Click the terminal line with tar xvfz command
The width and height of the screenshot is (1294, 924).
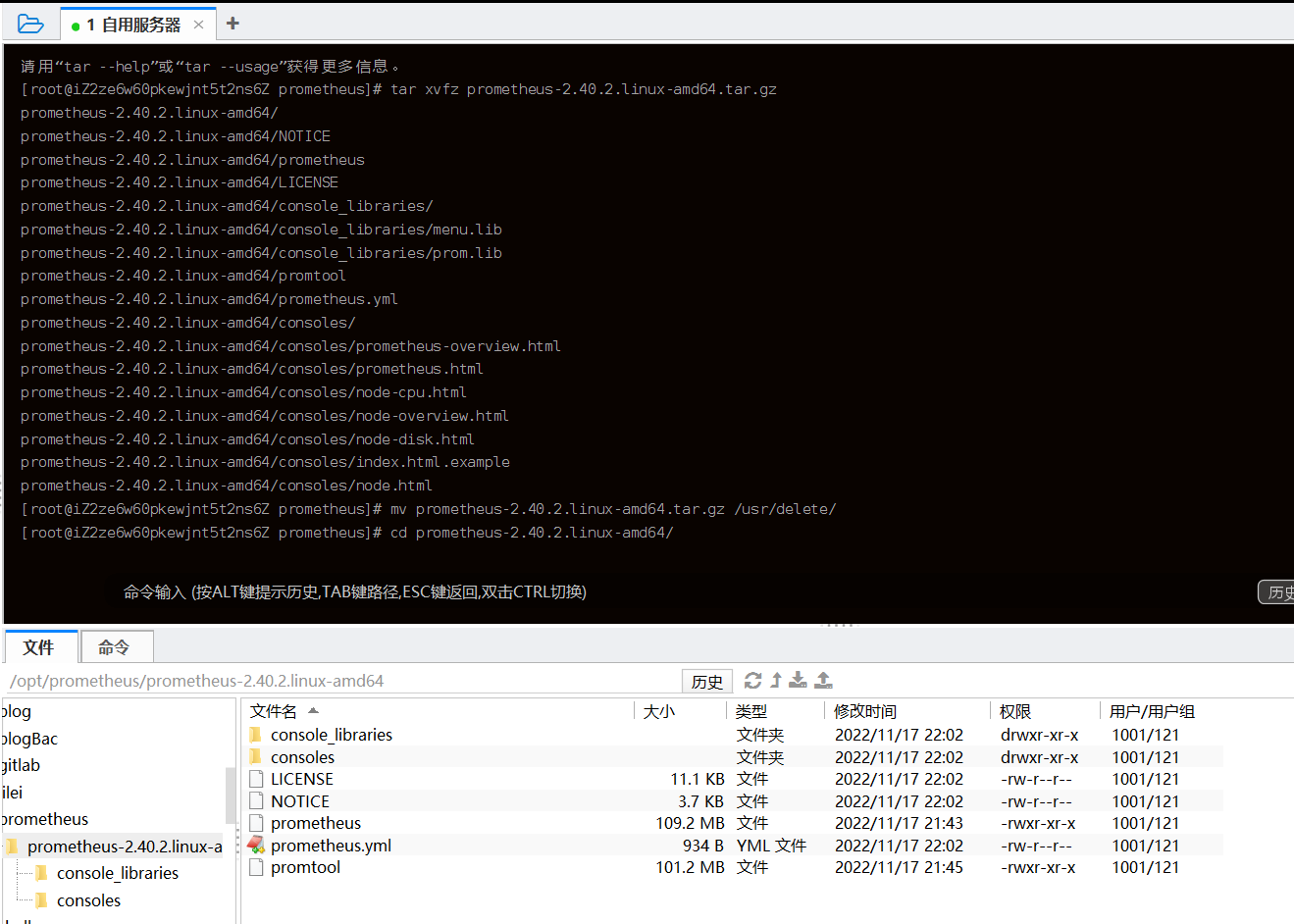[x=398, y=89]
